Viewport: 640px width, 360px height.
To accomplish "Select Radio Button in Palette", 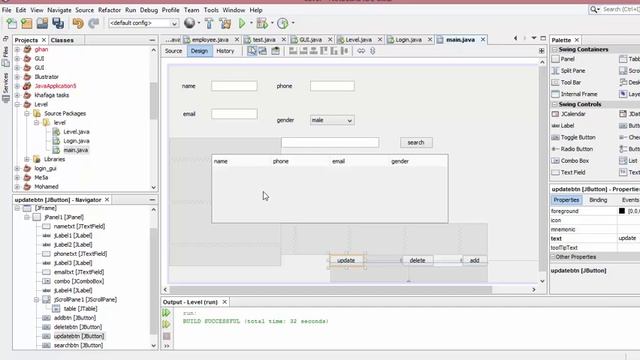I will point(576,149).
